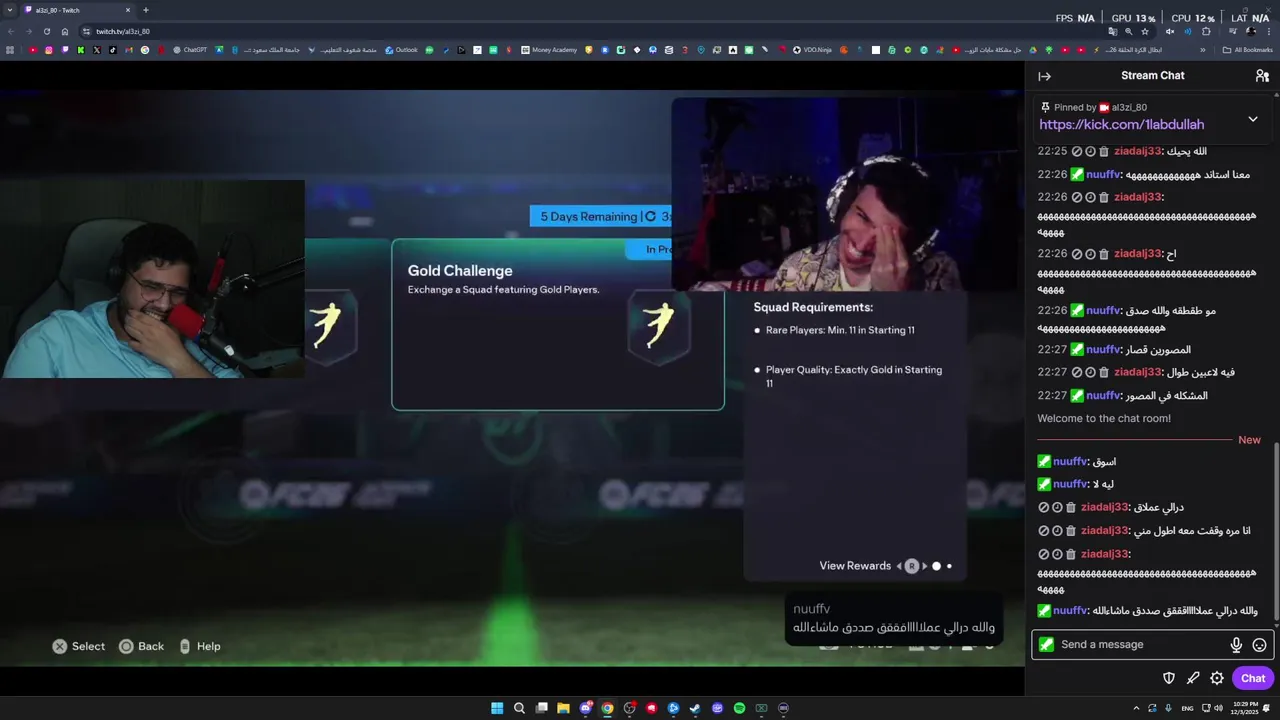
Task: Open Chrome three-dot menu
Action: (1269, 31)
